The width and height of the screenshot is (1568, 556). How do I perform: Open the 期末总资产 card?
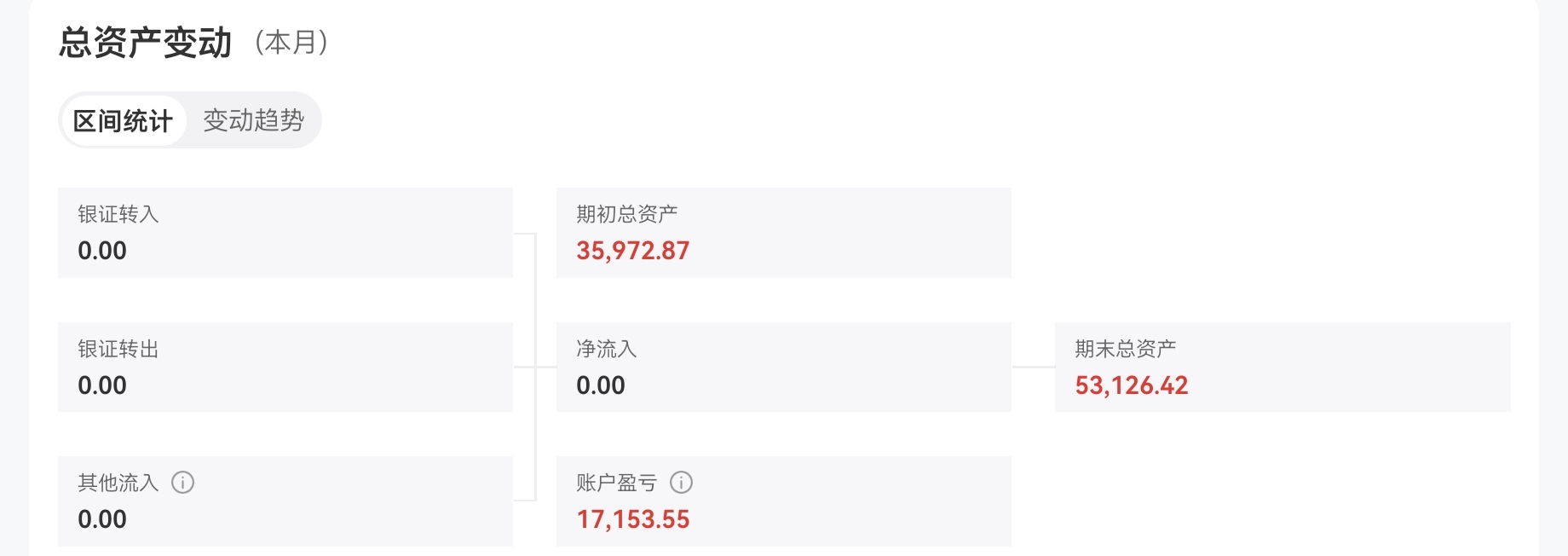[1283, 368]
